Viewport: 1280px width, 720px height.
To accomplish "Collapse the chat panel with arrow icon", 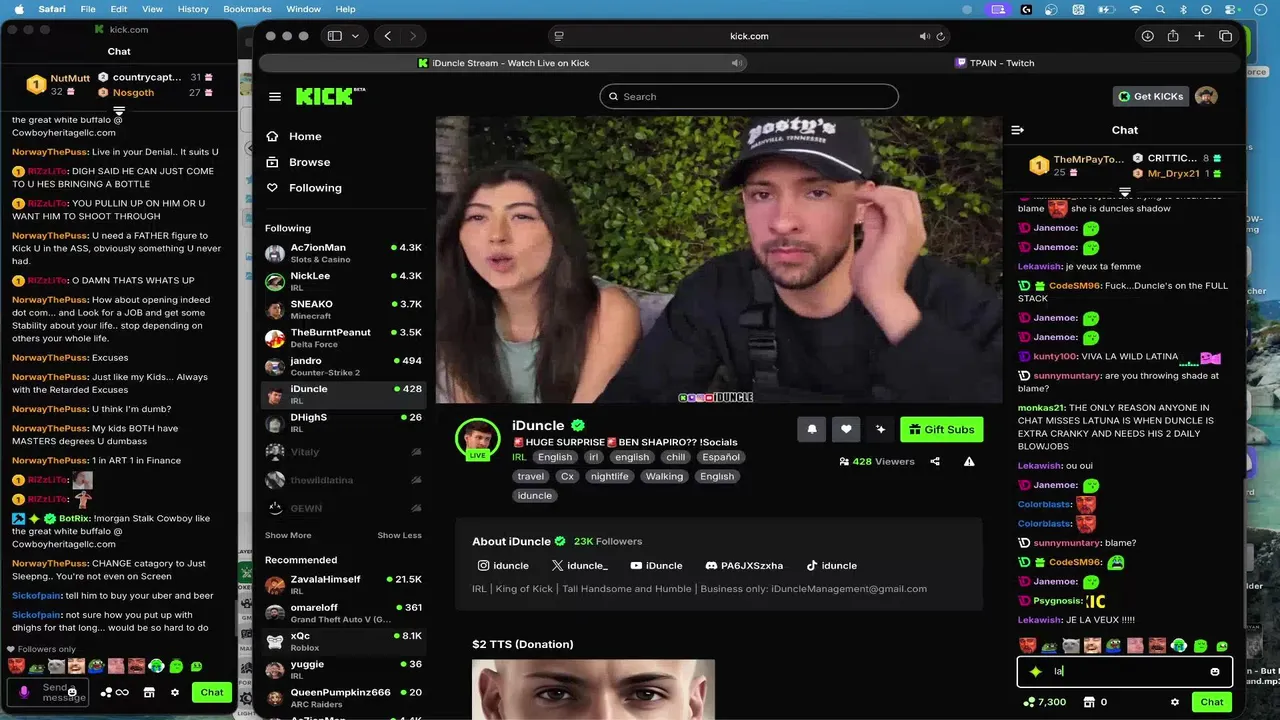I will [1018, 130].
